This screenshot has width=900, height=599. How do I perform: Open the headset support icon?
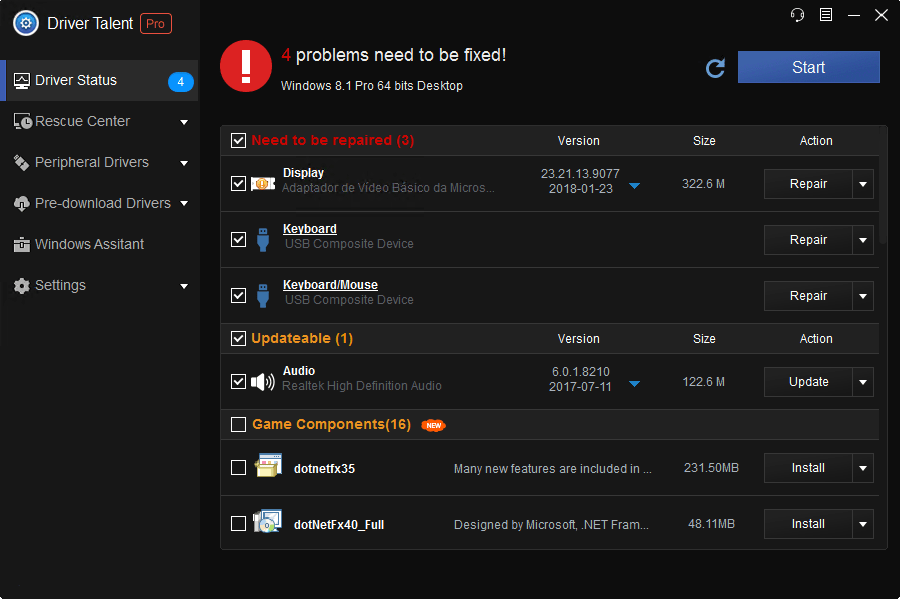797,15
